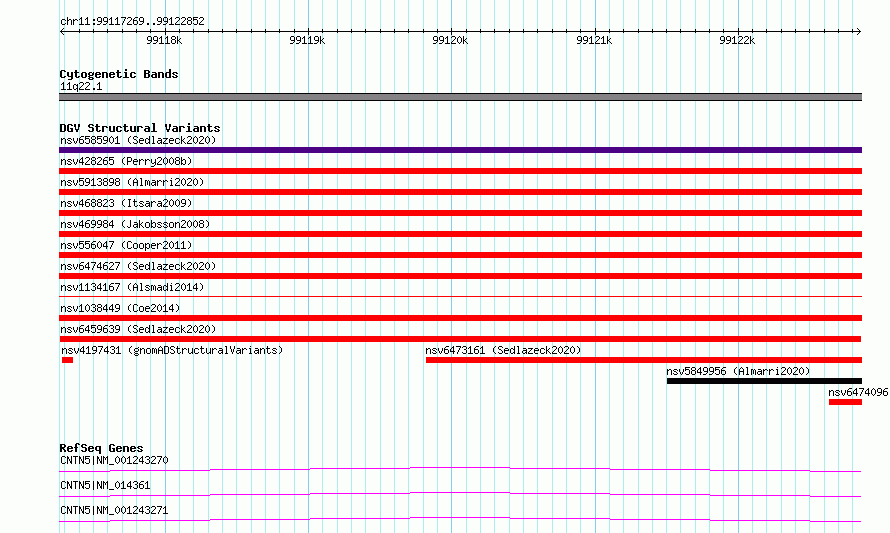Select nsv468823 (Itsara2009) label
This screenshot has width=890, height=533.
click(126, 203)
